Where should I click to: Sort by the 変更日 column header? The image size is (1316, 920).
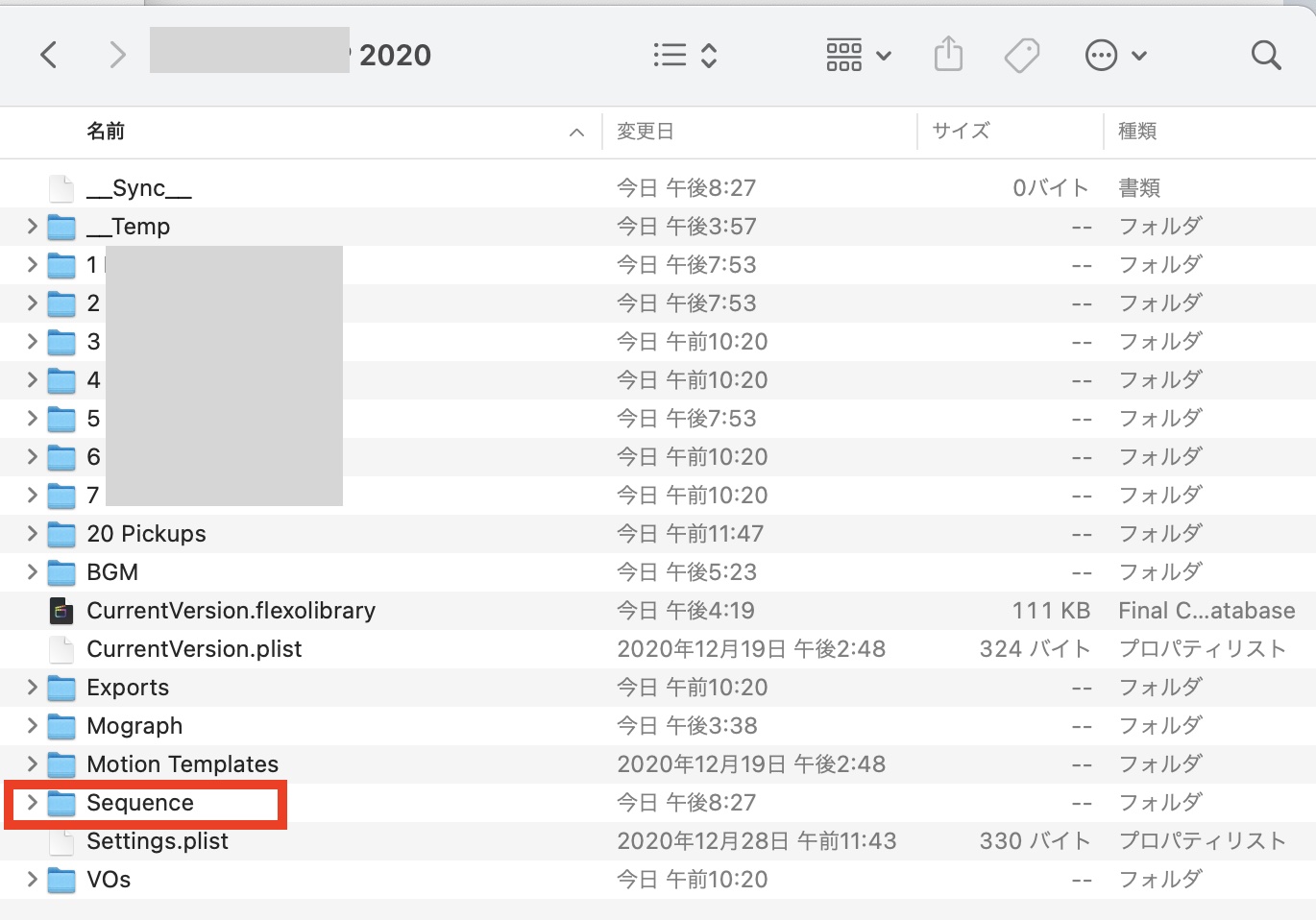coord(645,132)
